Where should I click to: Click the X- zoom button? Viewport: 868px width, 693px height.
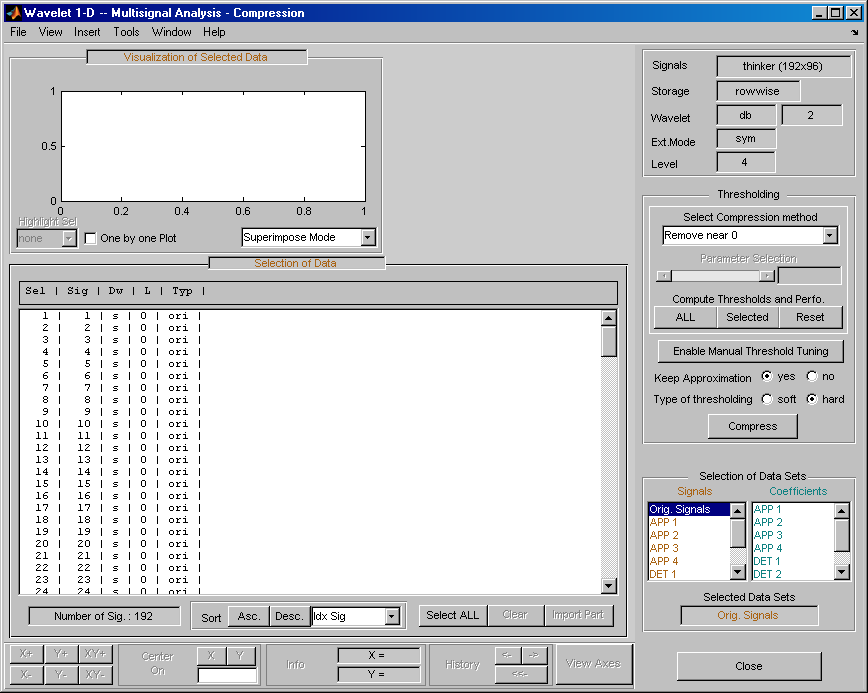[x=26, y=674]
